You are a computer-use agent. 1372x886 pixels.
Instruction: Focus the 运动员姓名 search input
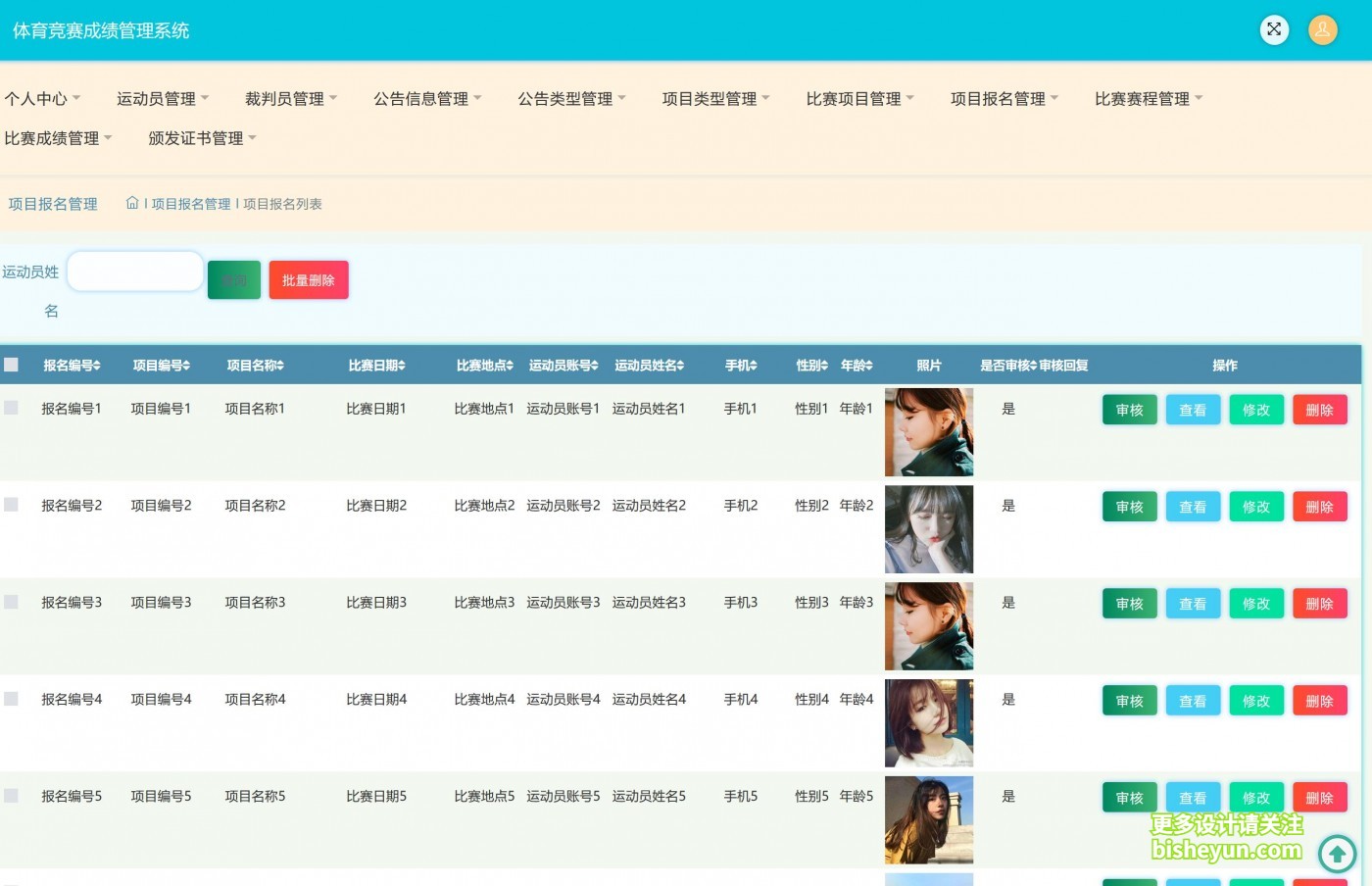click(x=135, y=271)
